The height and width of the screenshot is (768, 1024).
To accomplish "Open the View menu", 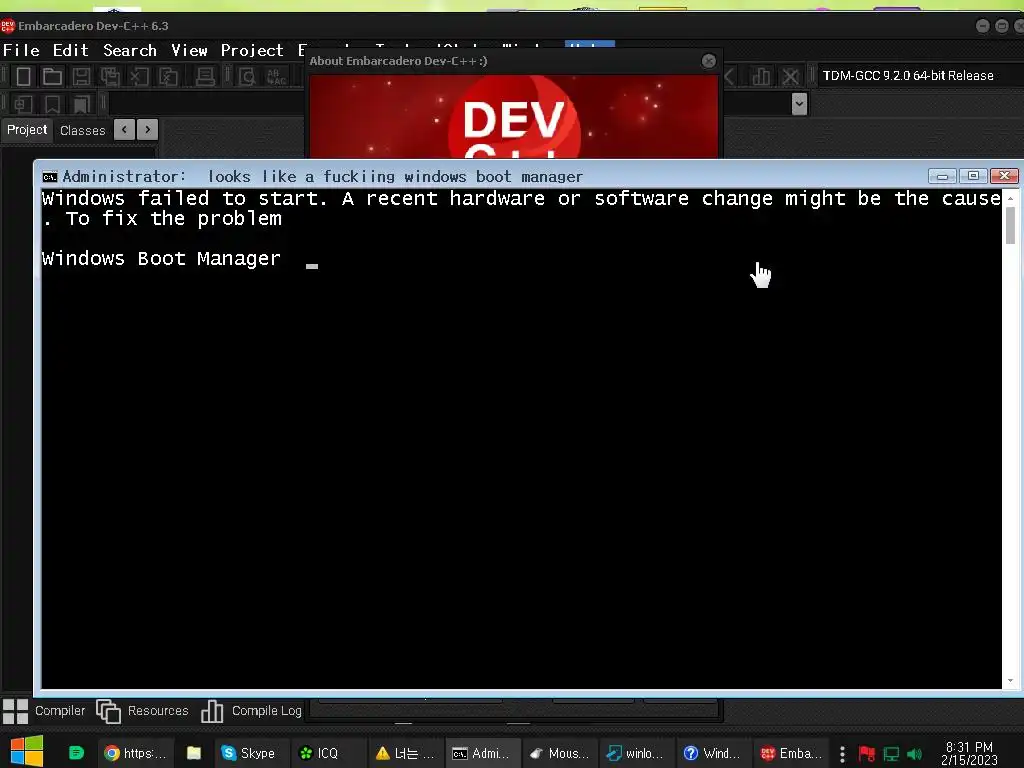I will pos(189,50).
